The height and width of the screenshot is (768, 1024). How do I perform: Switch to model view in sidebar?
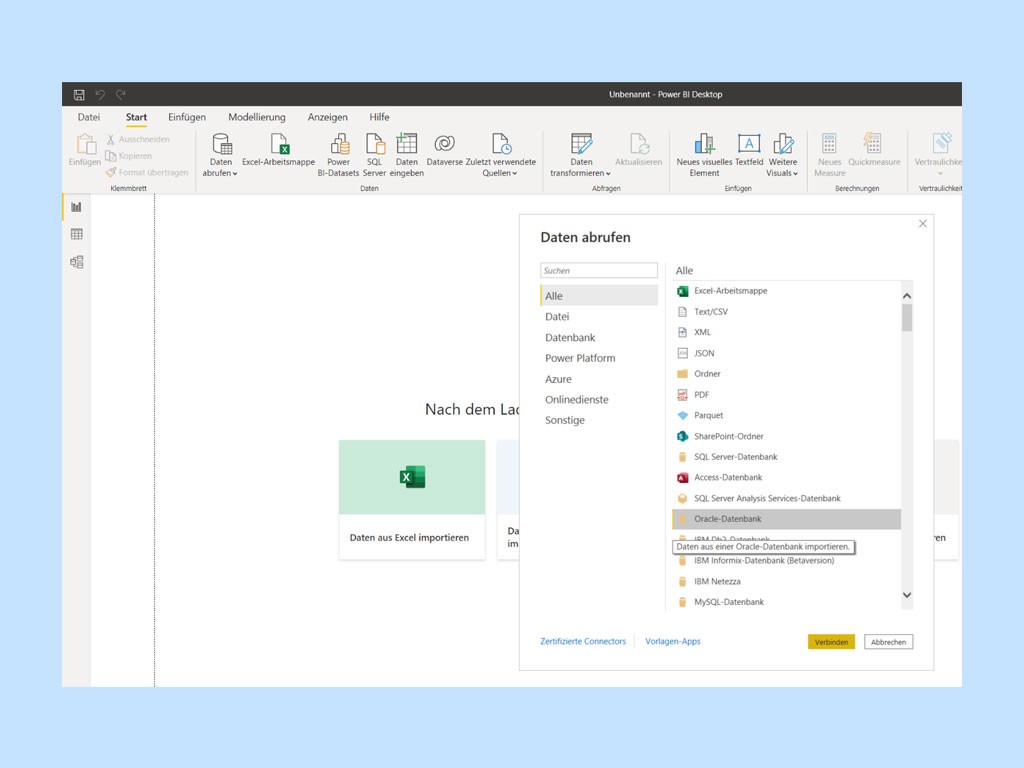click(x=76, y=262)
